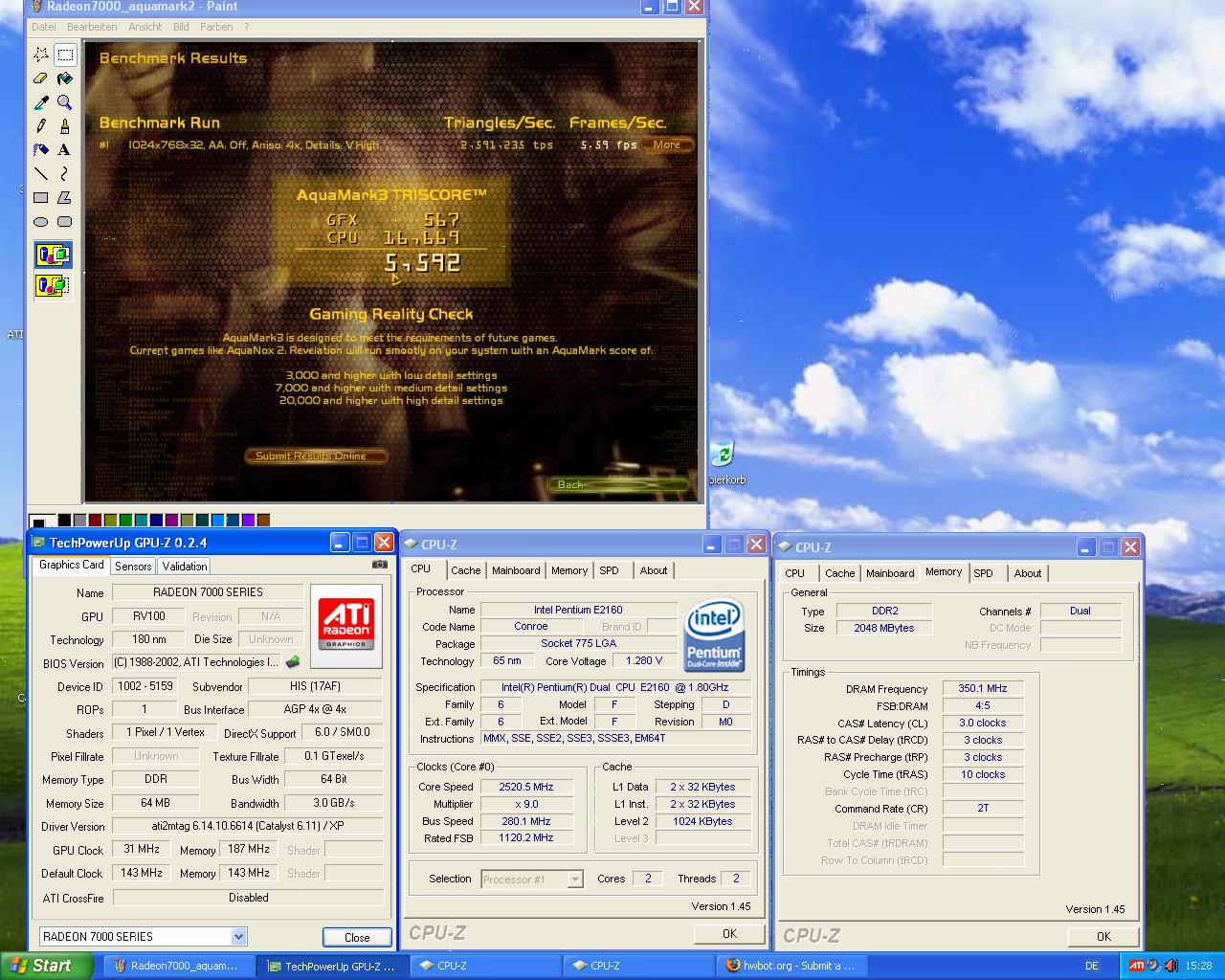1225x980 pixels.
Task: Open the RADEON 7000 SERIES dropdown in GPU-Z
Action: 238,936
